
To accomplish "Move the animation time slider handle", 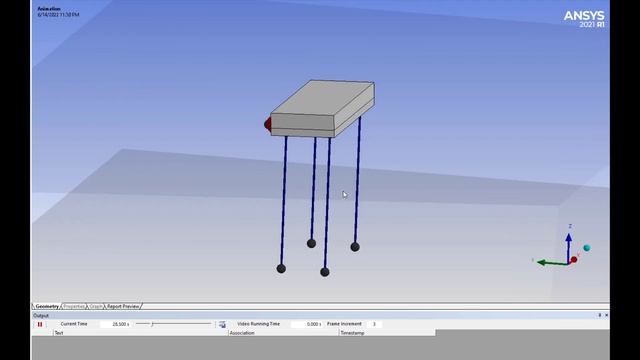I will click(152, 324).
